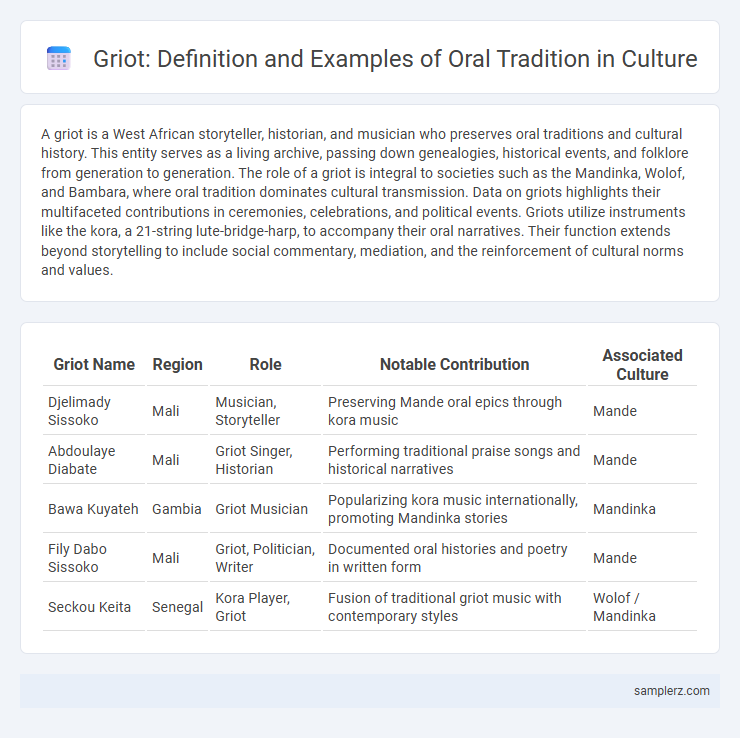
Task: Click Mande culture in Abdoulaye Diabate row
Action: click(642, 460)
